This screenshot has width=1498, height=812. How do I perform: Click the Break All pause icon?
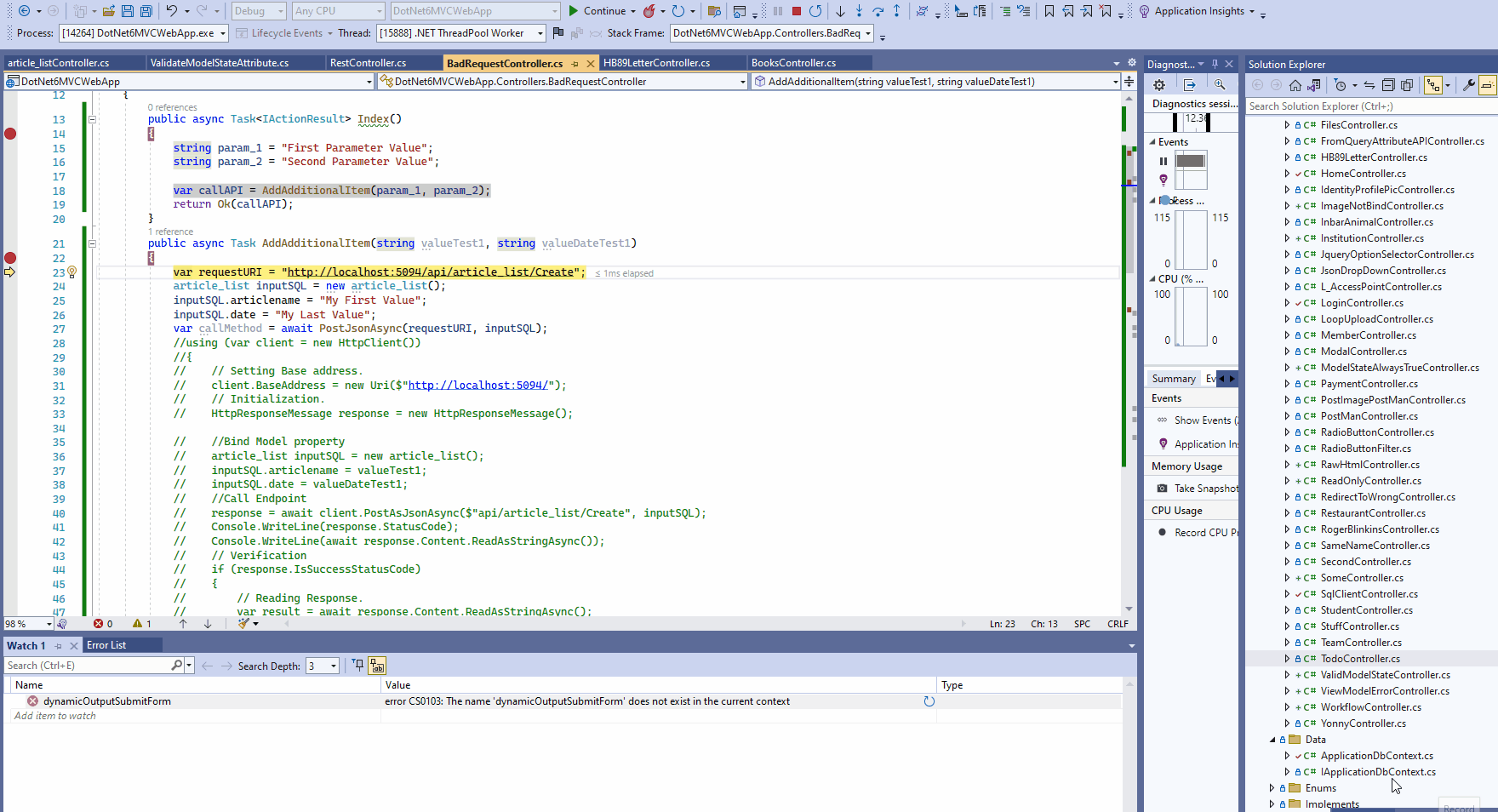pyautogui.click(x=777, y=11)
